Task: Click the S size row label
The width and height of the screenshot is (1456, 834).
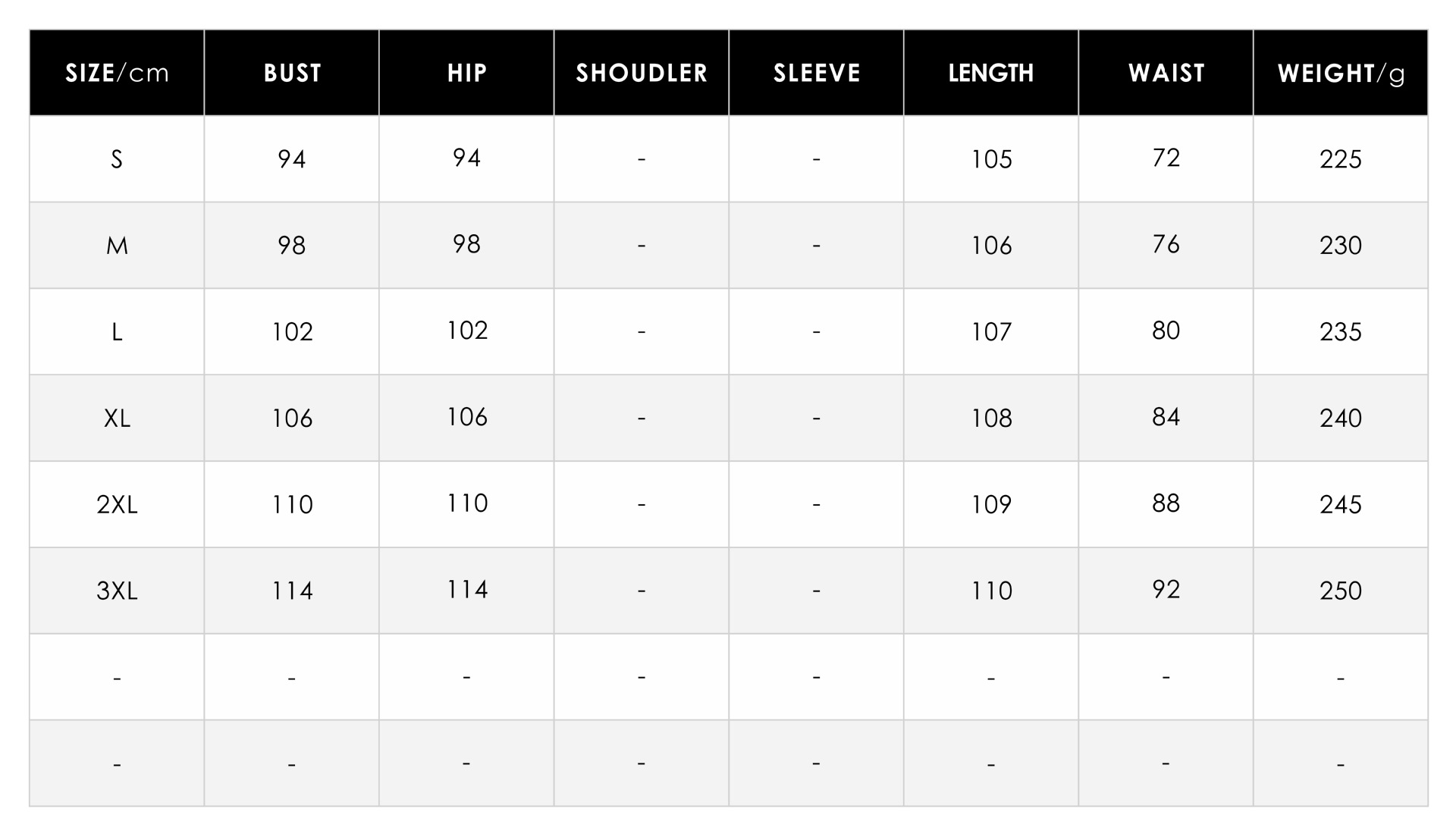Action: click(117, 159)
